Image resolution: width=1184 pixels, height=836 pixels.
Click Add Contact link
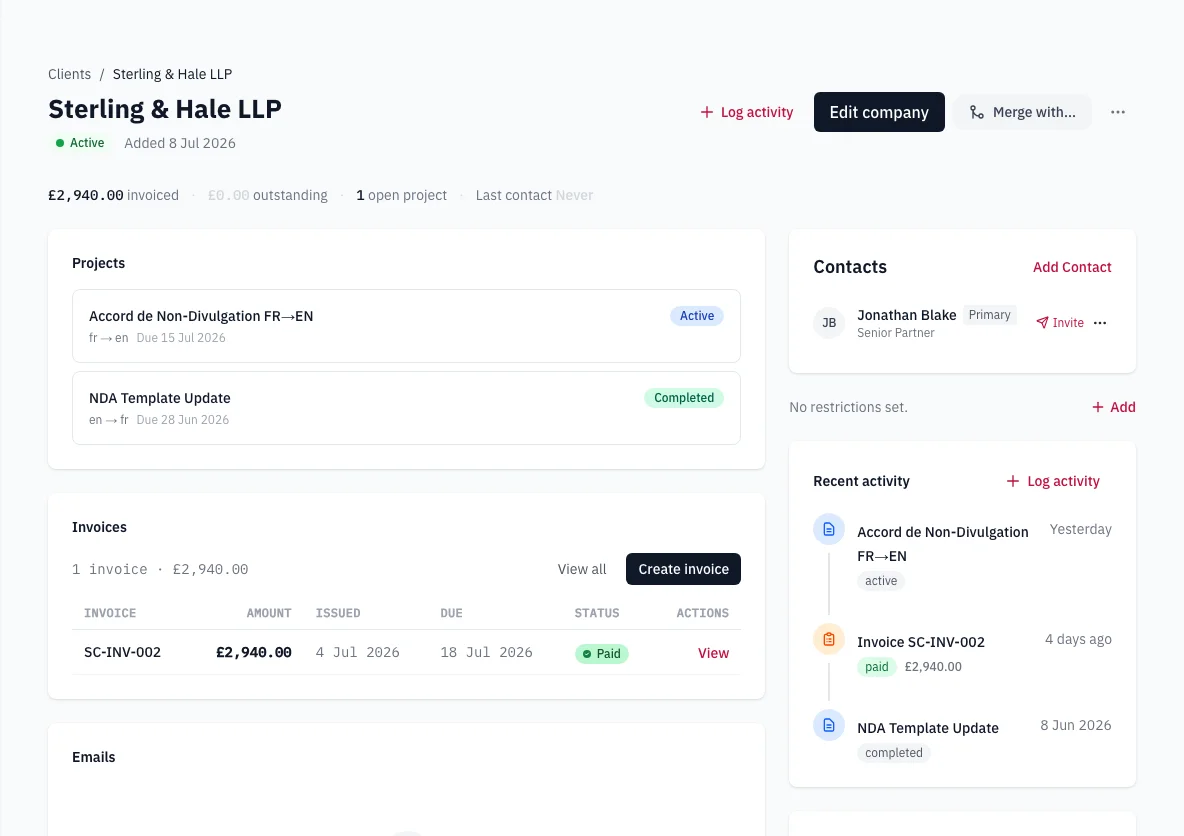point(1071,267)
